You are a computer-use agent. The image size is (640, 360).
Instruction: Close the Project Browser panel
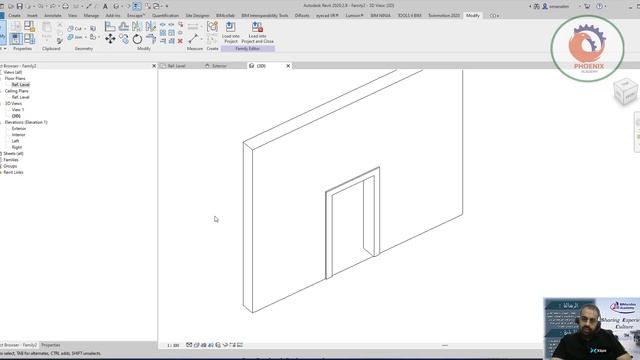point(154,66)
